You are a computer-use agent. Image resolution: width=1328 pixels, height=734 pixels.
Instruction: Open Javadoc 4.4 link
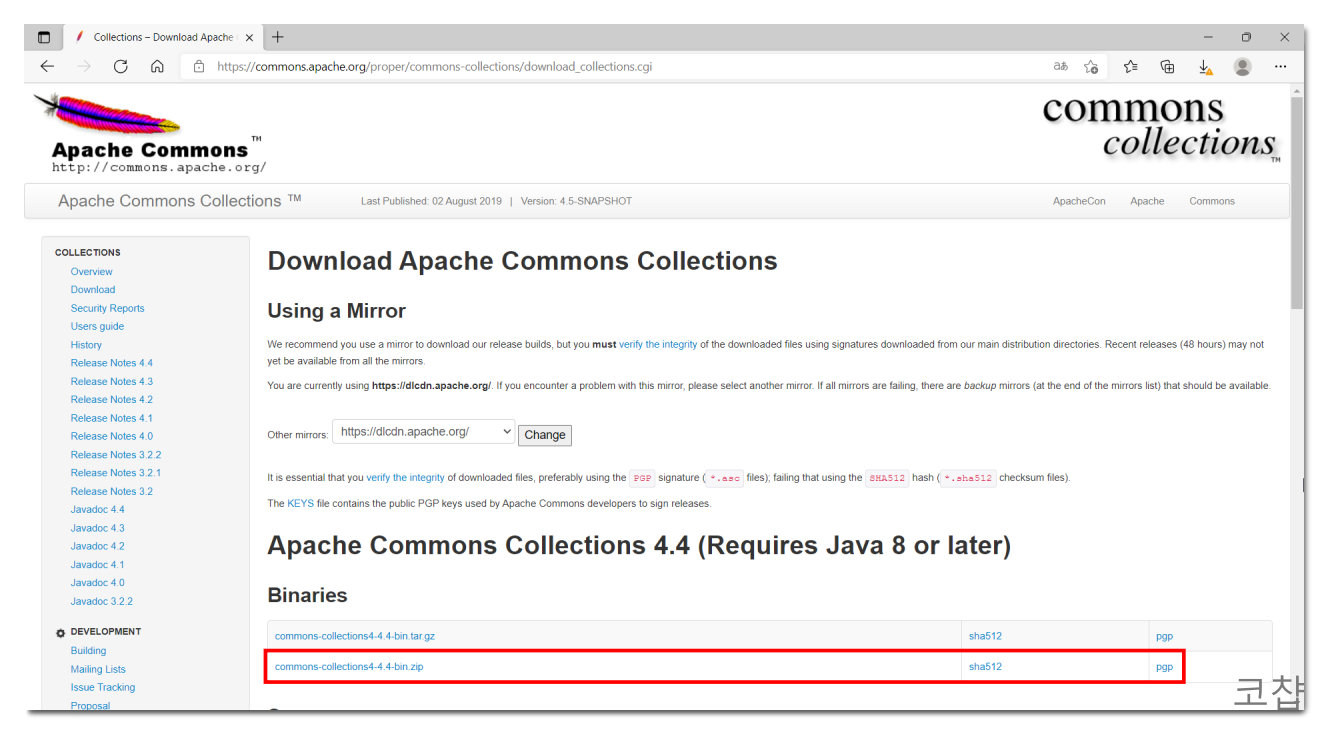(97, 509)
